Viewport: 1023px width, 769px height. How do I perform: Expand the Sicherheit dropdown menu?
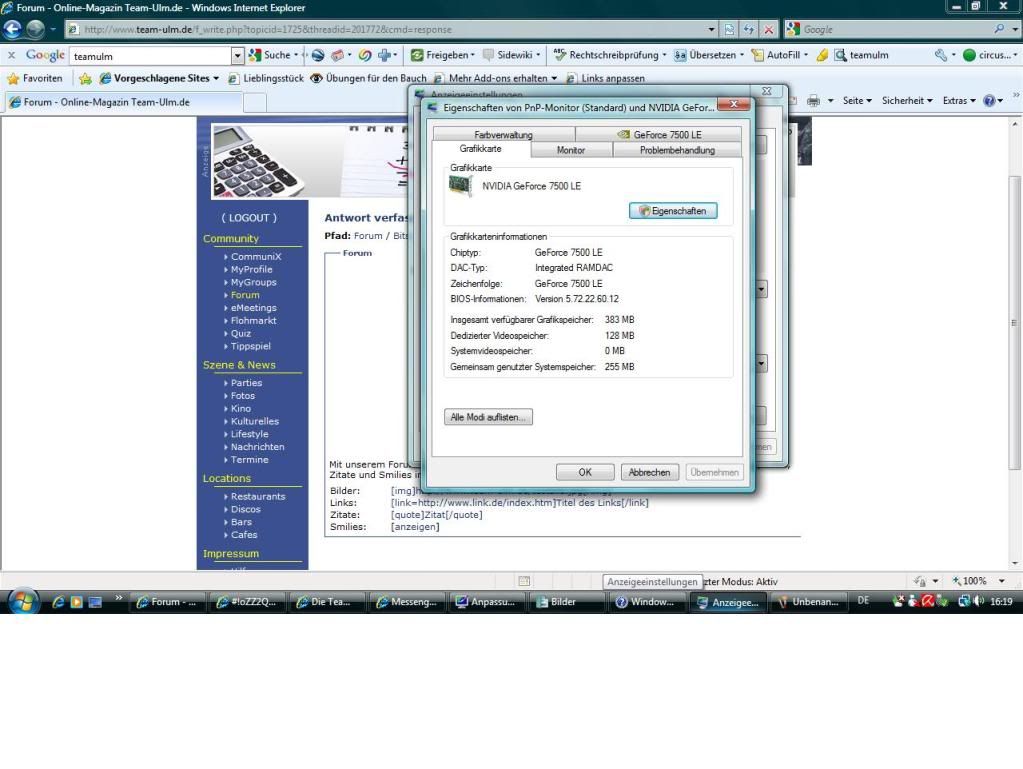[x=907, y=101]
